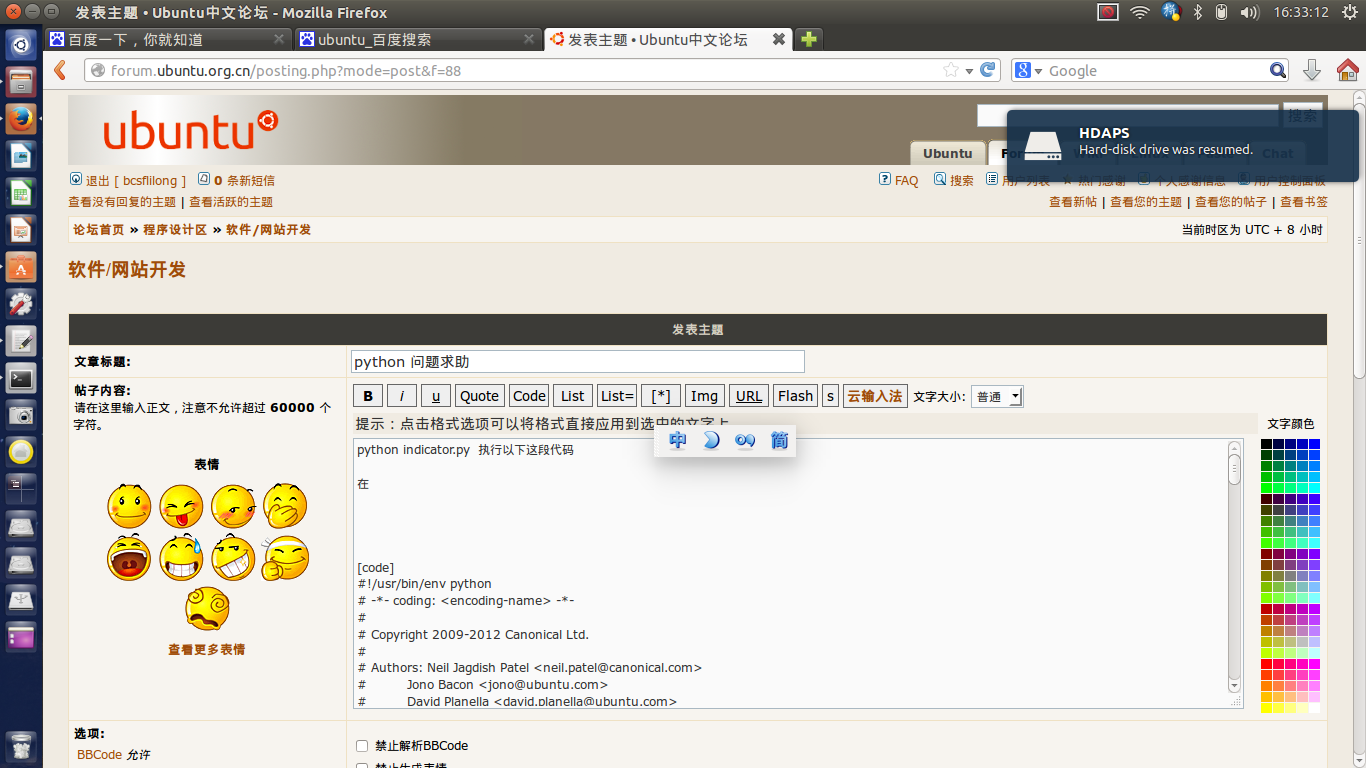Screen dimensions: 1366x768
Task: Close the ubuntu_百度搜索 tab
Action: 529,39
